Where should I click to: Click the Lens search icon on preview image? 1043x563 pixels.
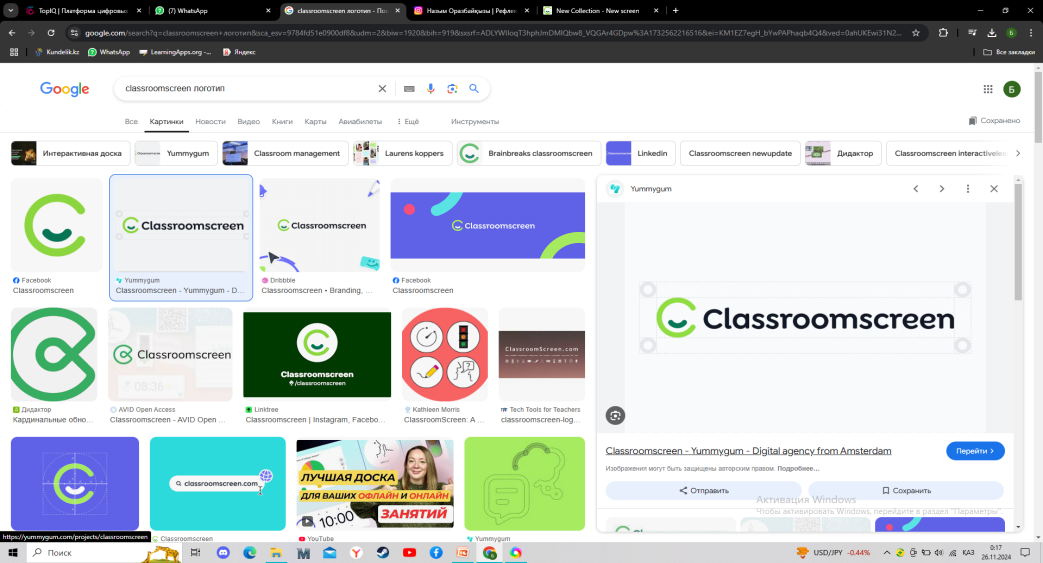tap(615, 416)
